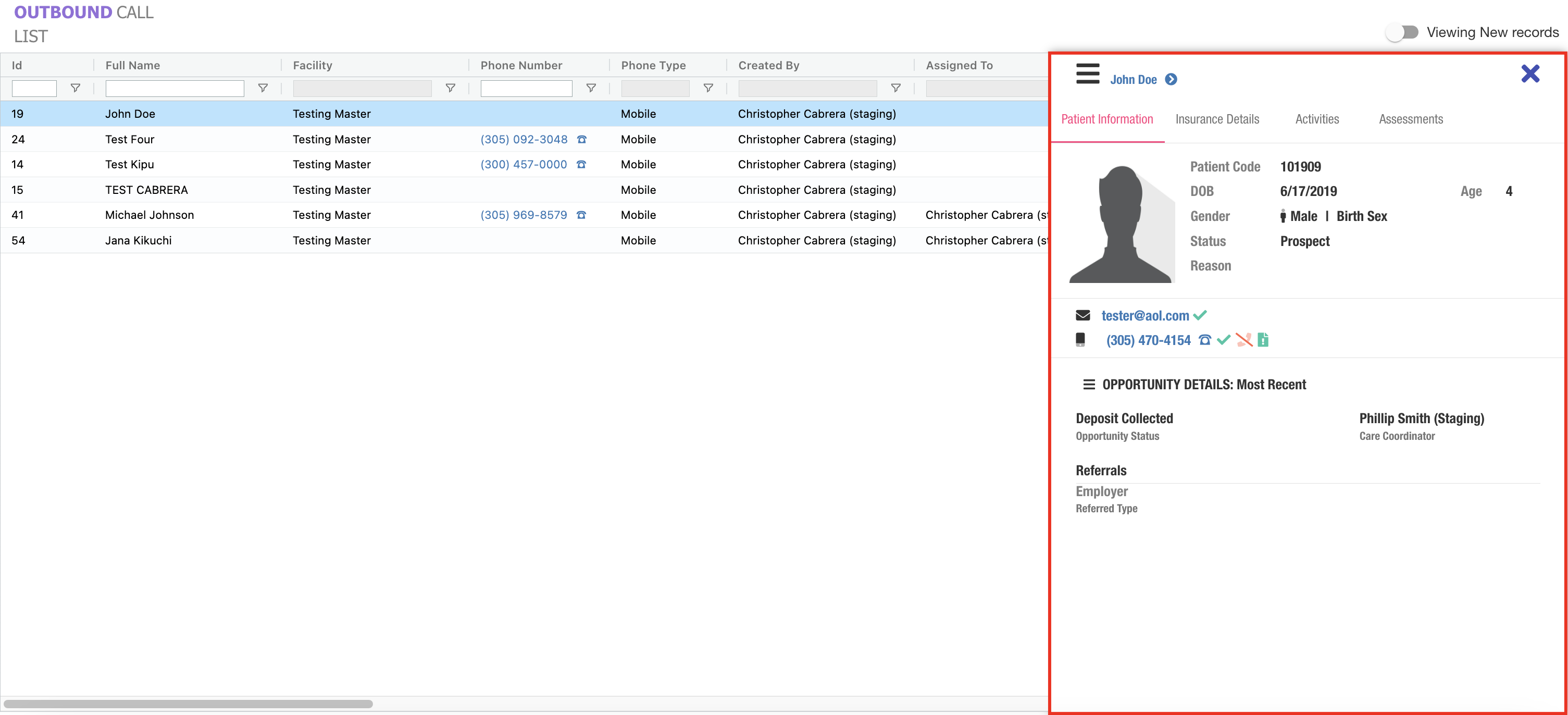Click green document alert icon beside phone
Screen dimensions: 1568x715
tap(1263, 340)
